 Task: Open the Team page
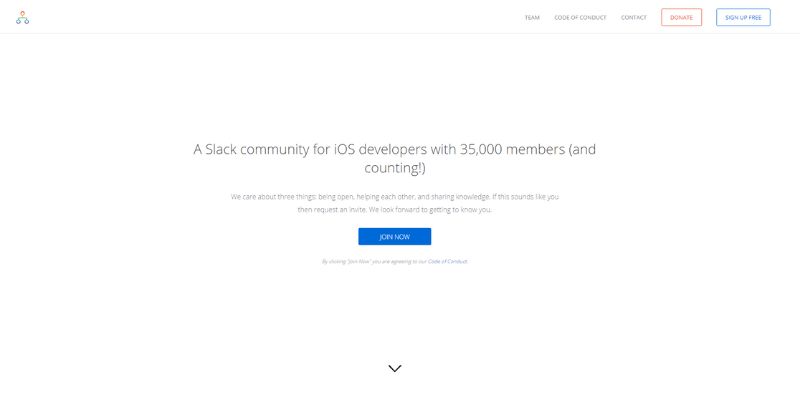point(532,17)
